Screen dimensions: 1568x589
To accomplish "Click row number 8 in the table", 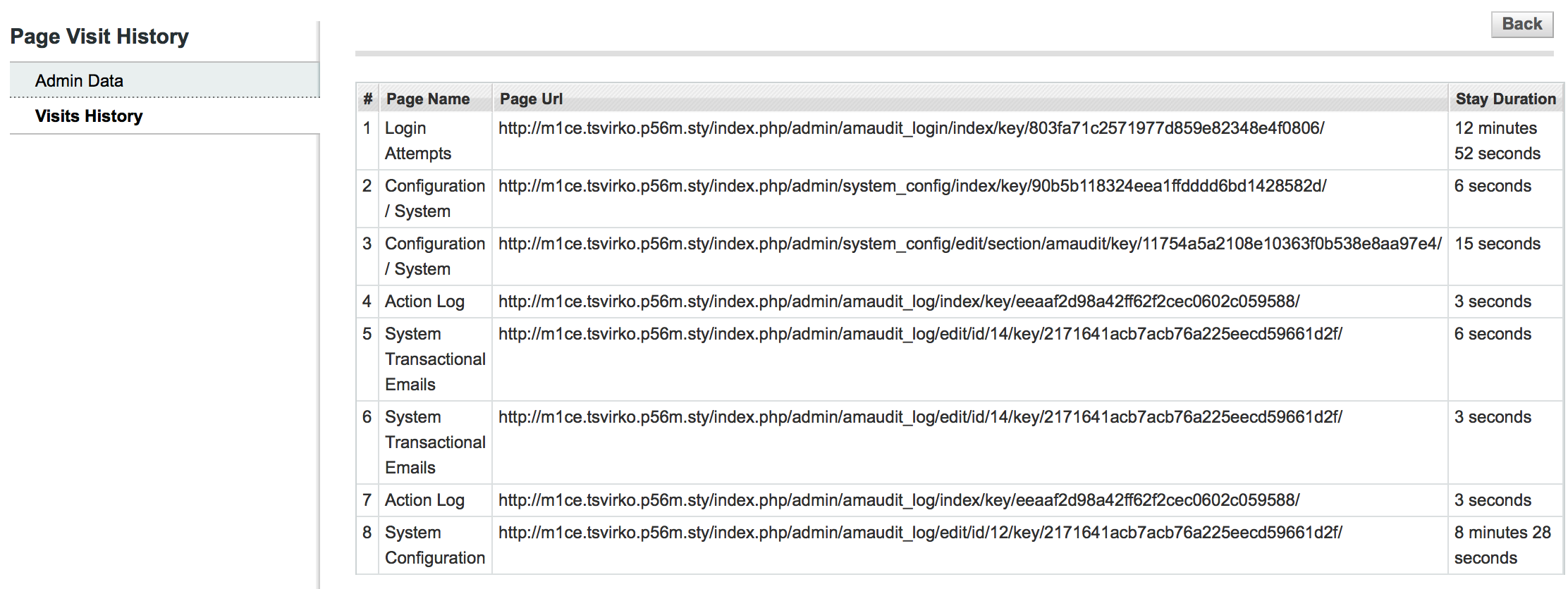I will click(x=367, y=533).
